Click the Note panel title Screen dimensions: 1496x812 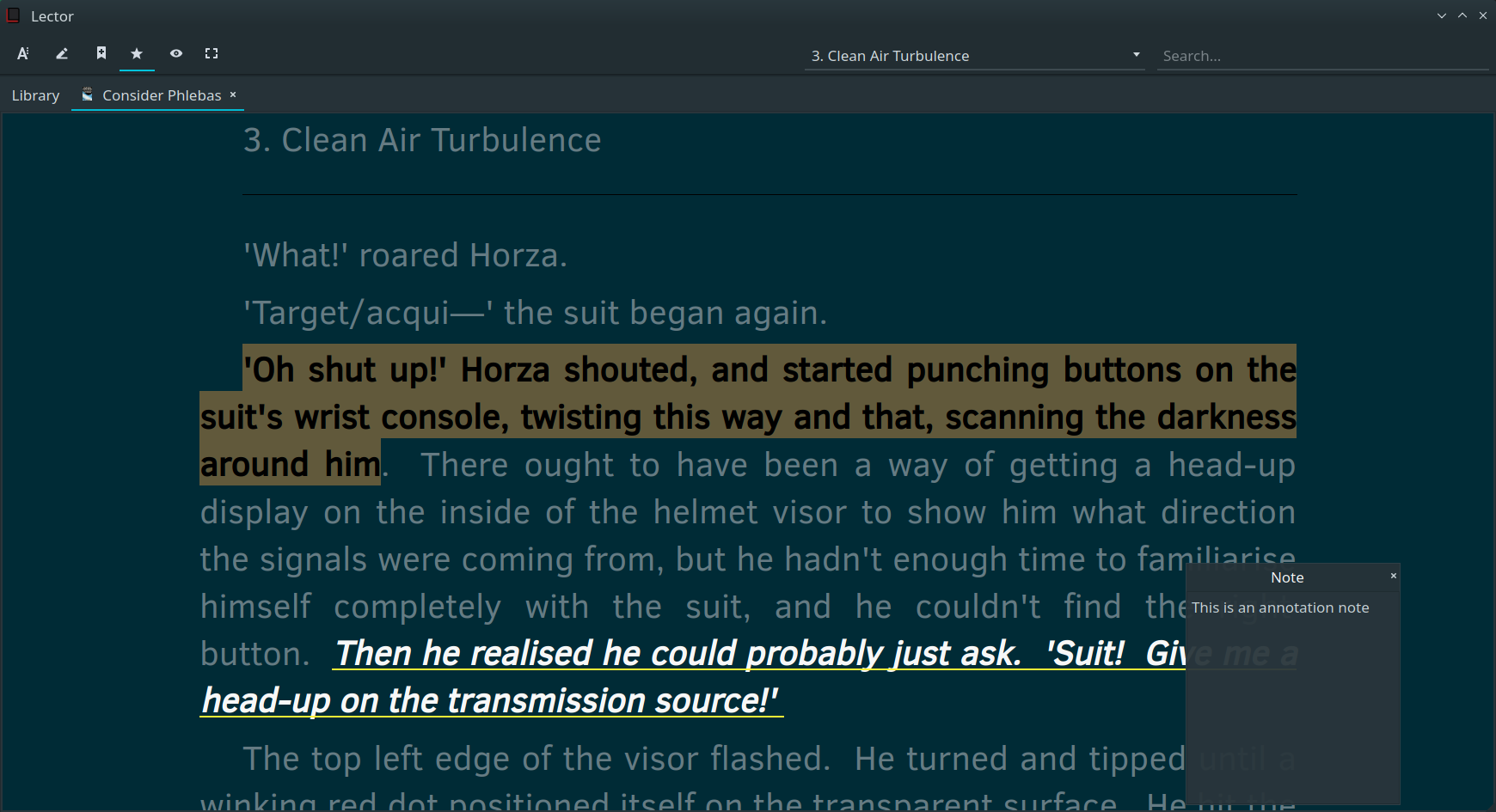click(1287, 577)
